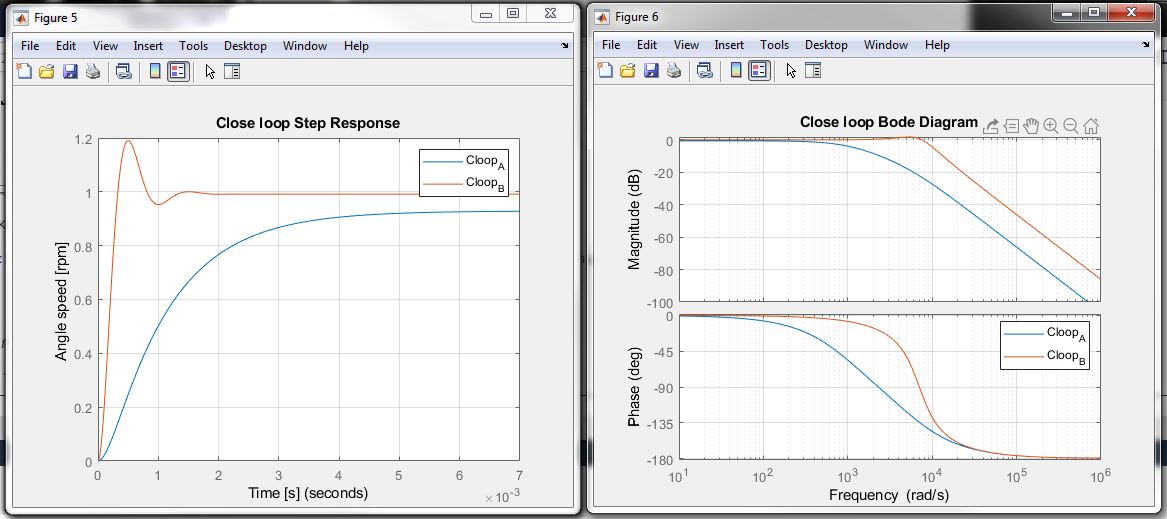This screenshot has width=1167, height=519.
Task: Open Insert menu in Figure 6
Action: pos(729,45)
